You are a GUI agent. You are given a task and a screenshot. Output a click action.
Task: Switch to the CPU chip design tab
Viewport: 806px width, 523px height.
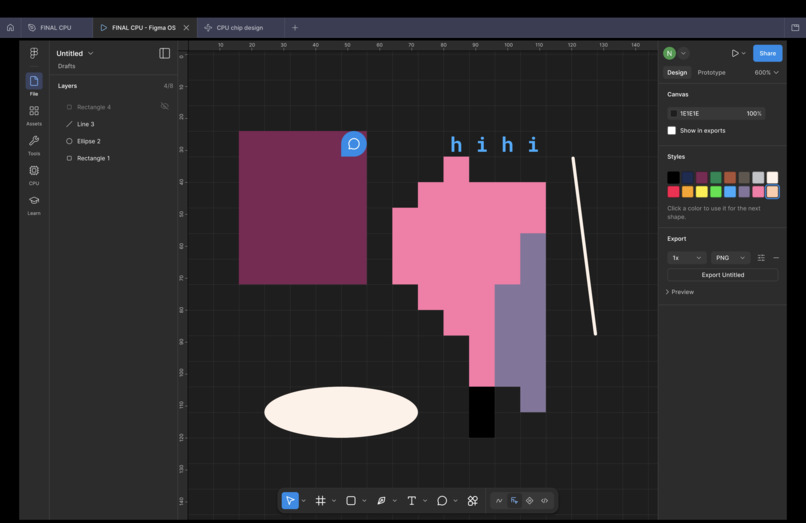[x=240, y=28]
